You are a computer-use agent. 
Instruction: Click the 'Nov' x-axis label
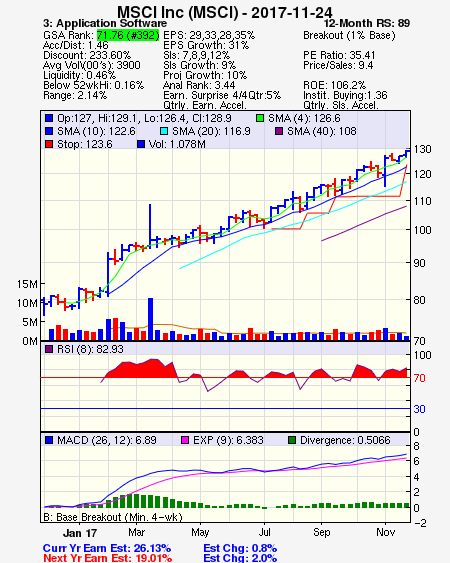(x=386, y=532)
